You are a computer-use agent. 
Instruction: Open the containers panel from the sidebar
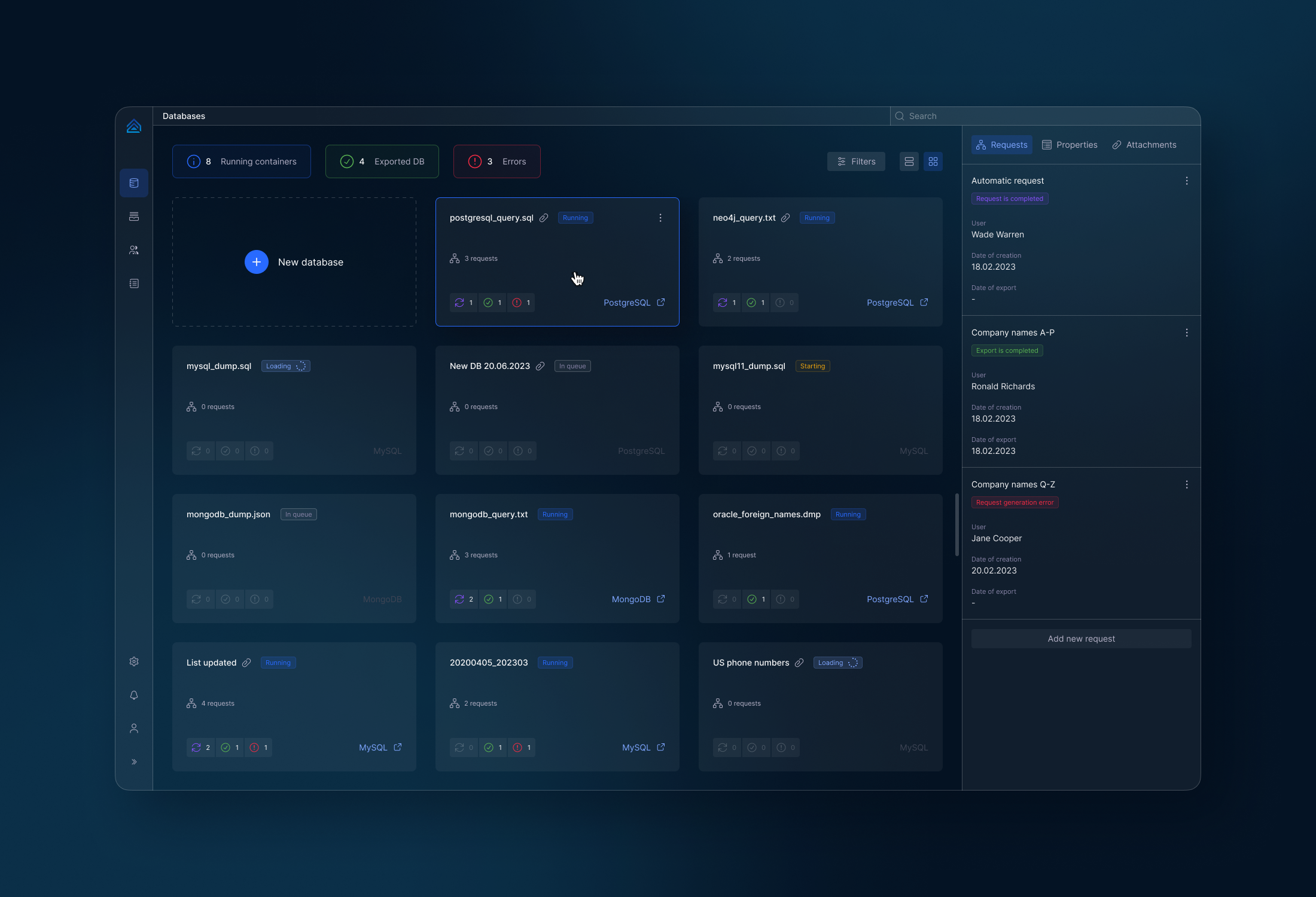pos(134,216)
